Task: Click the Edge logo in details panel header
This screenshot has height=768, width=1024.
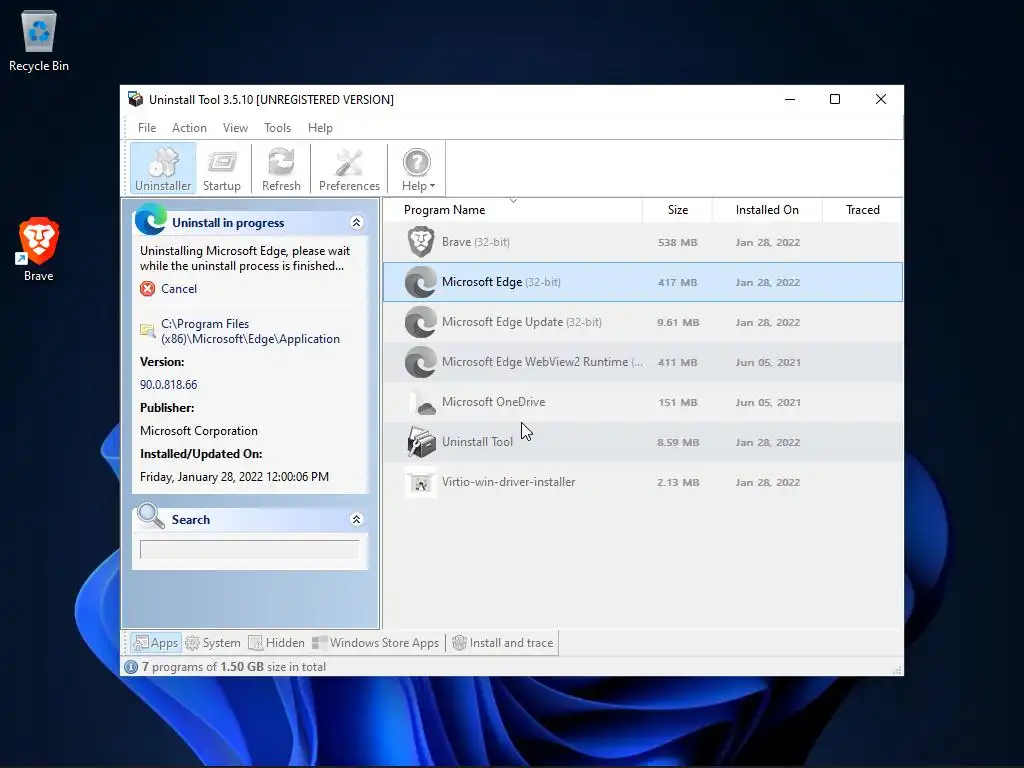Action: [151, 219]
